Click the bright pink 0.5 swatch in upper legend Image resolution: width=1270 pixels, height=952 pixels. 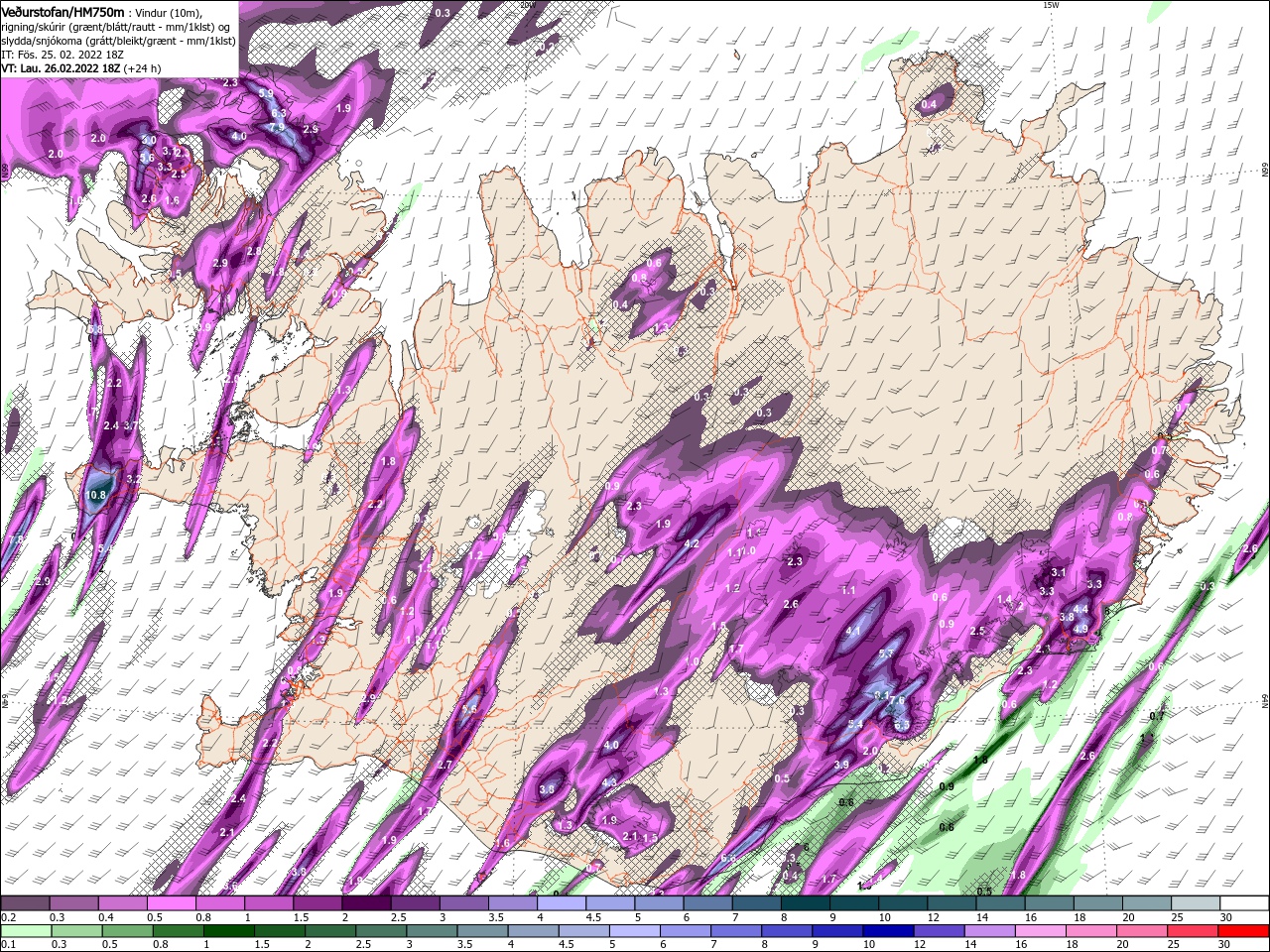tap(171, 903)
